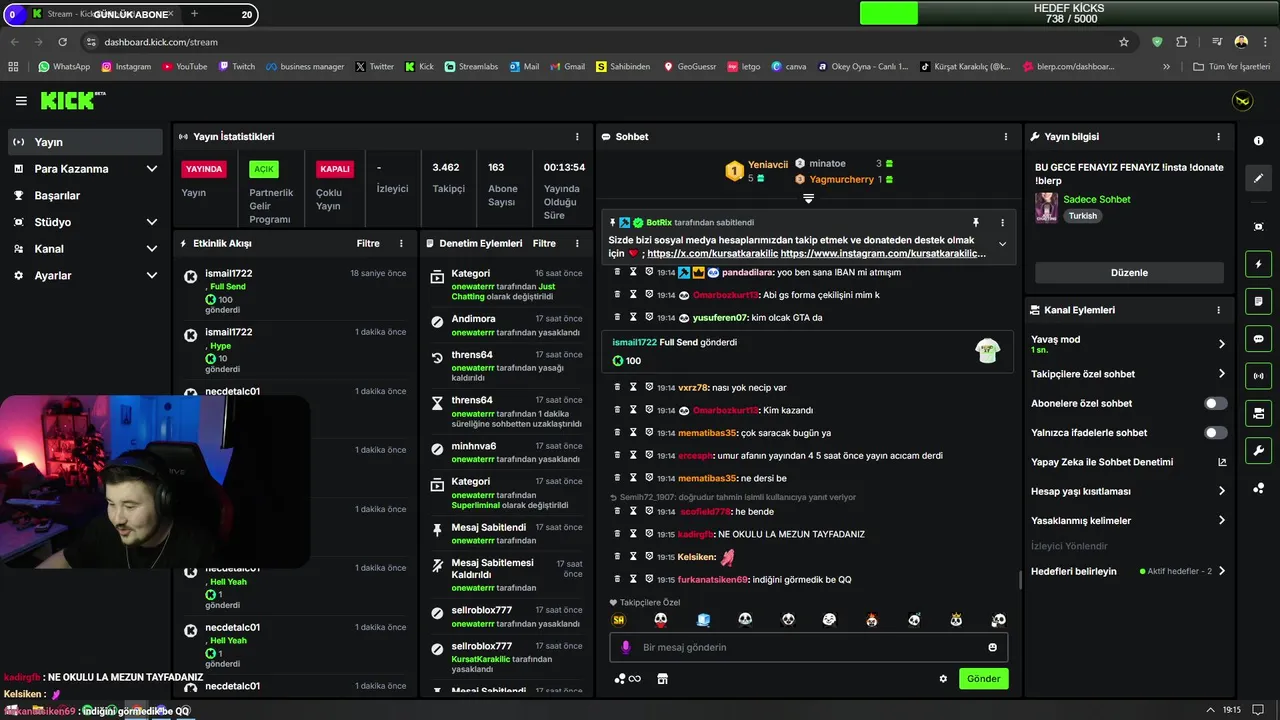Image resolution: width=1280 pixels, height=720 pixels.
Task: Toggle the document widget icon in the right sidebar
Action: tap(1258, 301)
